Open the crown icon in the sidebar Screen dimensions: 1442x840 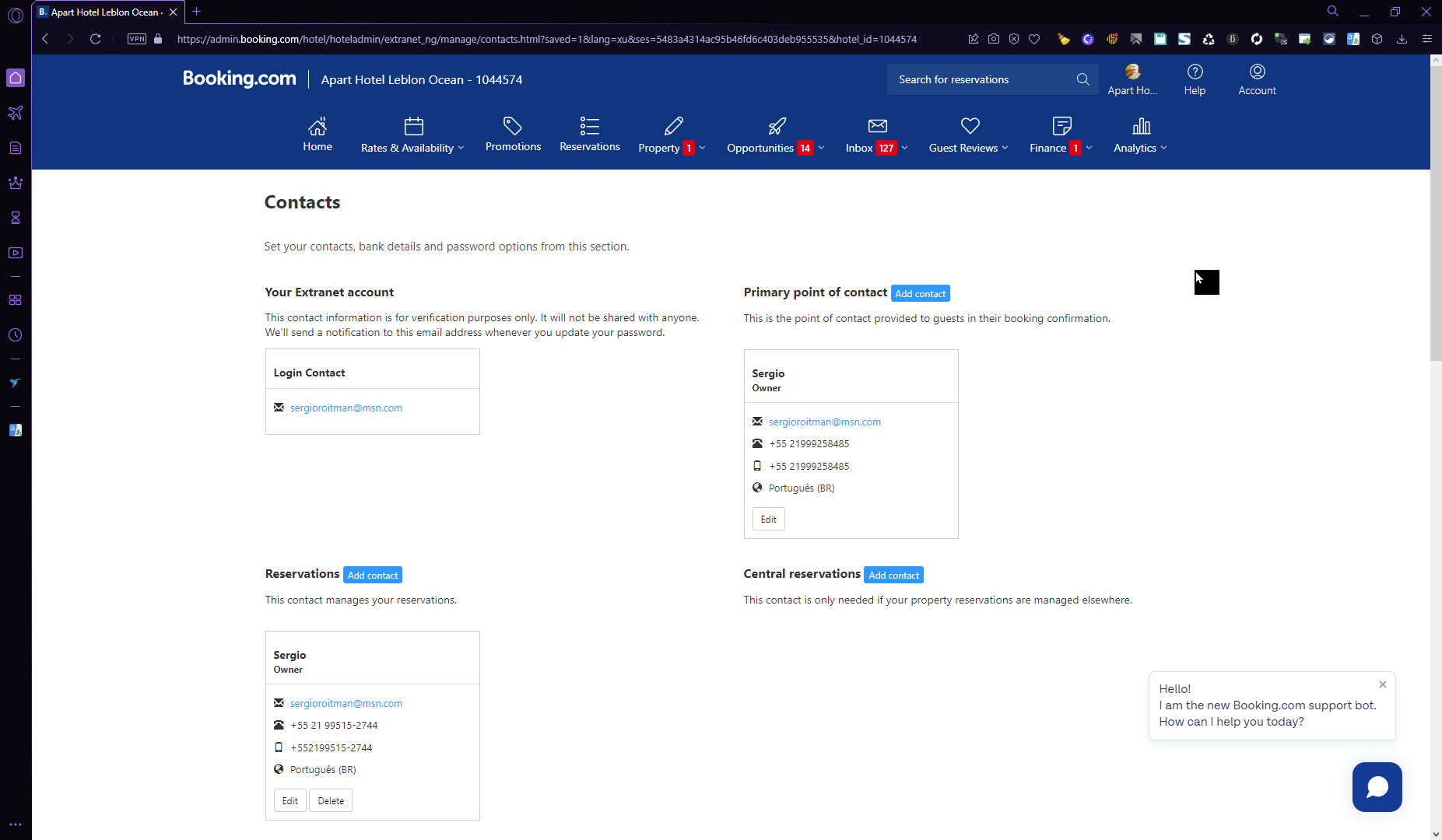point(16,183)
